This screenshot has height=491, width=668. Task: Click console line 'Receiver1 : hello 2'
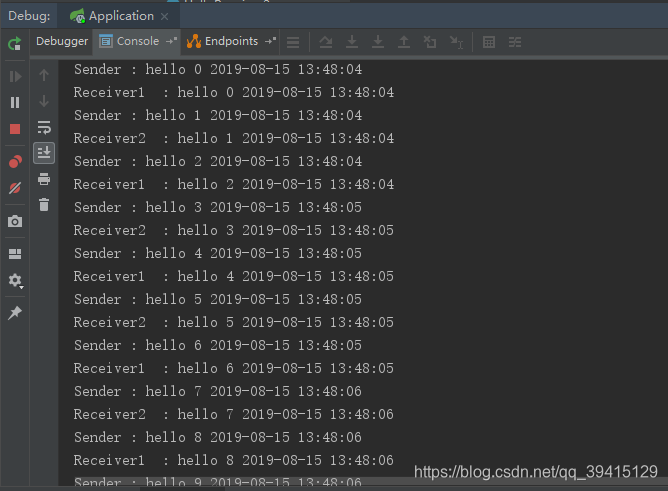click(234, 184)
